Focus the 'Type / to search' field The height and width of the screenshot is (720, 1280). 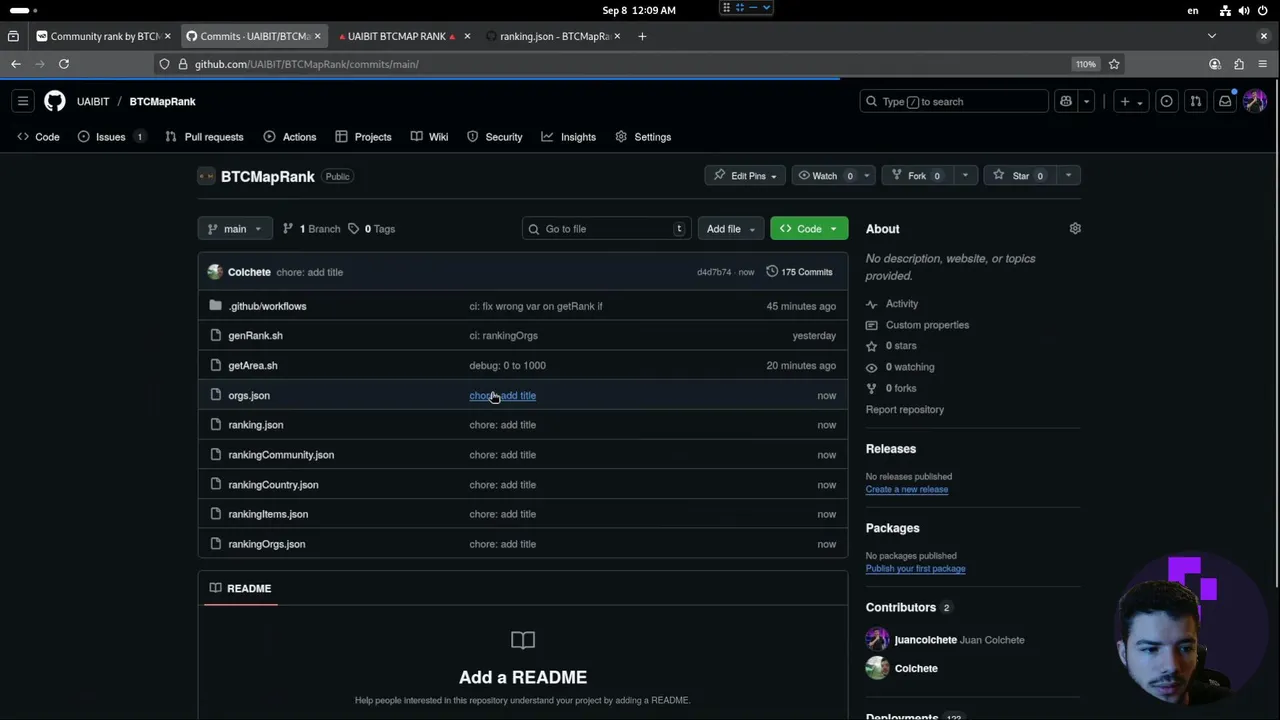click(x=954, y=101)
